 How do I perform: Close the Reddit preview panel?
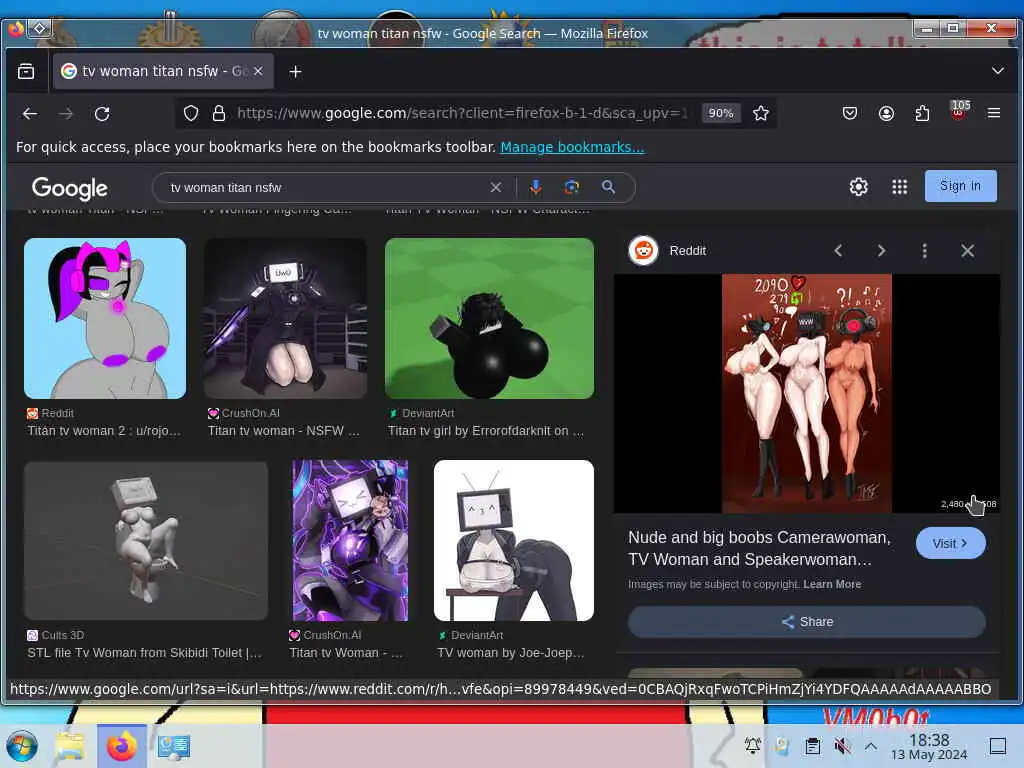967,251
